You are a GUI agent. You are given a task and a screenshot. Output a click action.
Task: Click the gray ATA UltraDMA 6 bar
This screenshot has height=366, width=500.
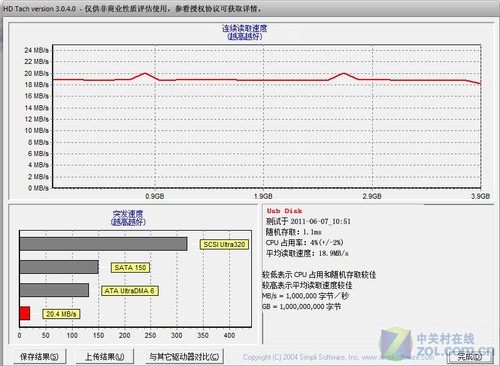54,290
